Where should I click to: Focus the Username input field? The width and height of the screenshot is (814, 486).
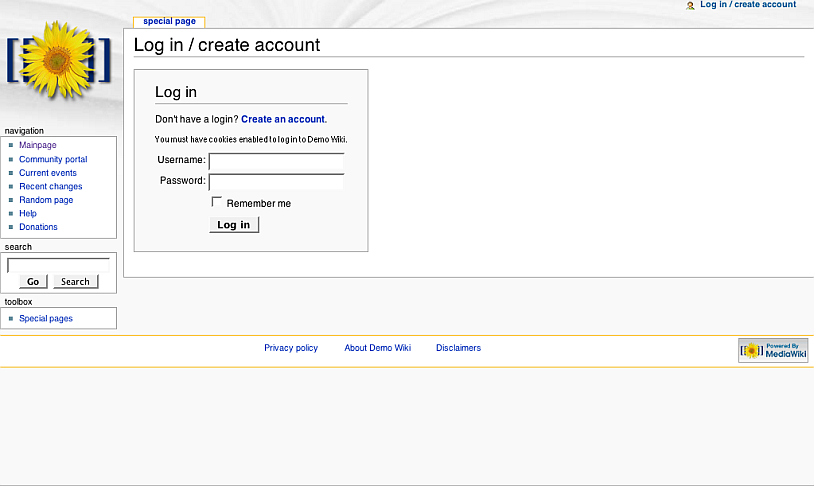(276, 161)
